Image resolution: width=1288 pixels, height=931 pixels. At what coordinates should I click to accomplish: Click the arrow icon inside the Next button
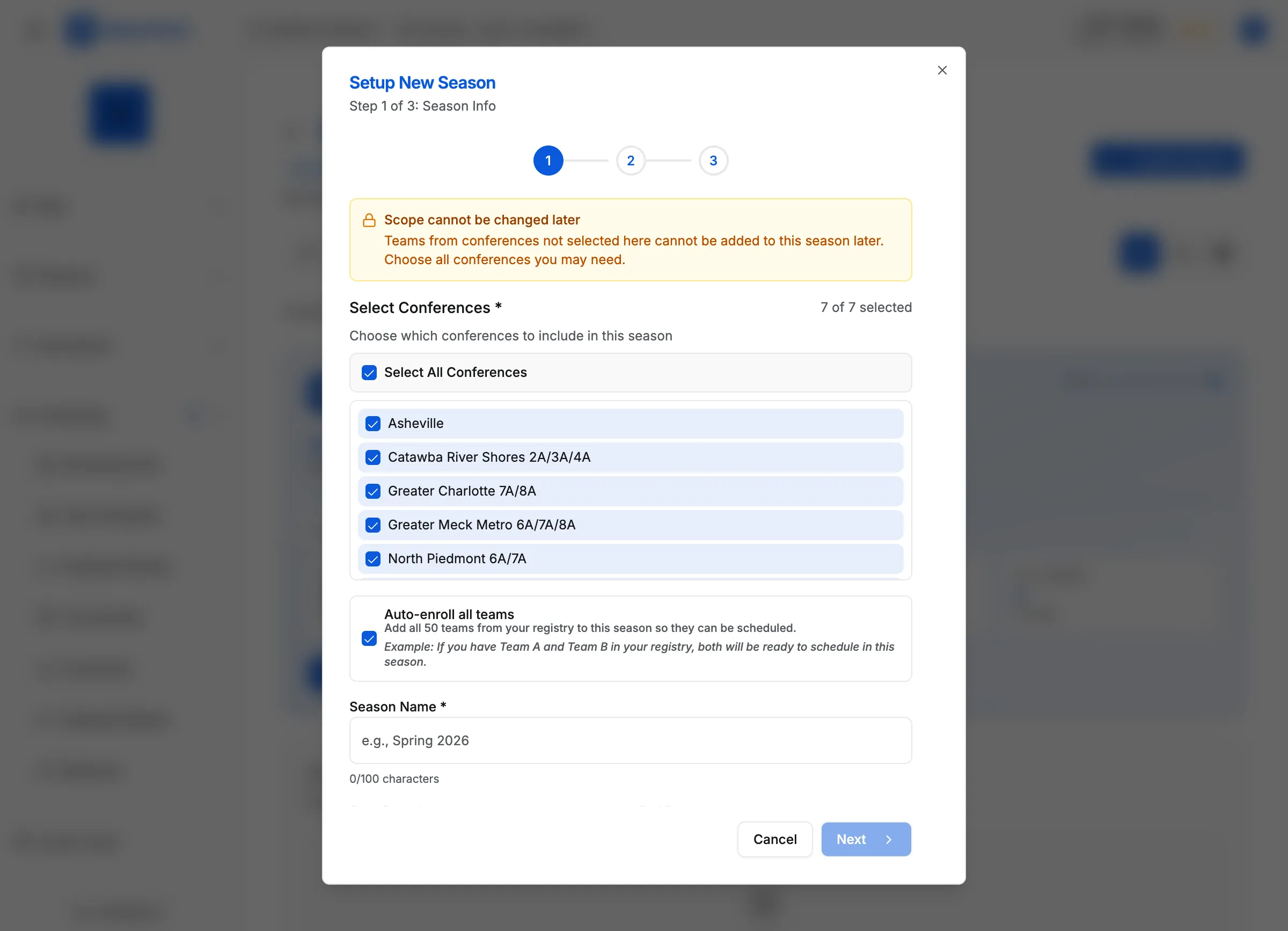888,839
